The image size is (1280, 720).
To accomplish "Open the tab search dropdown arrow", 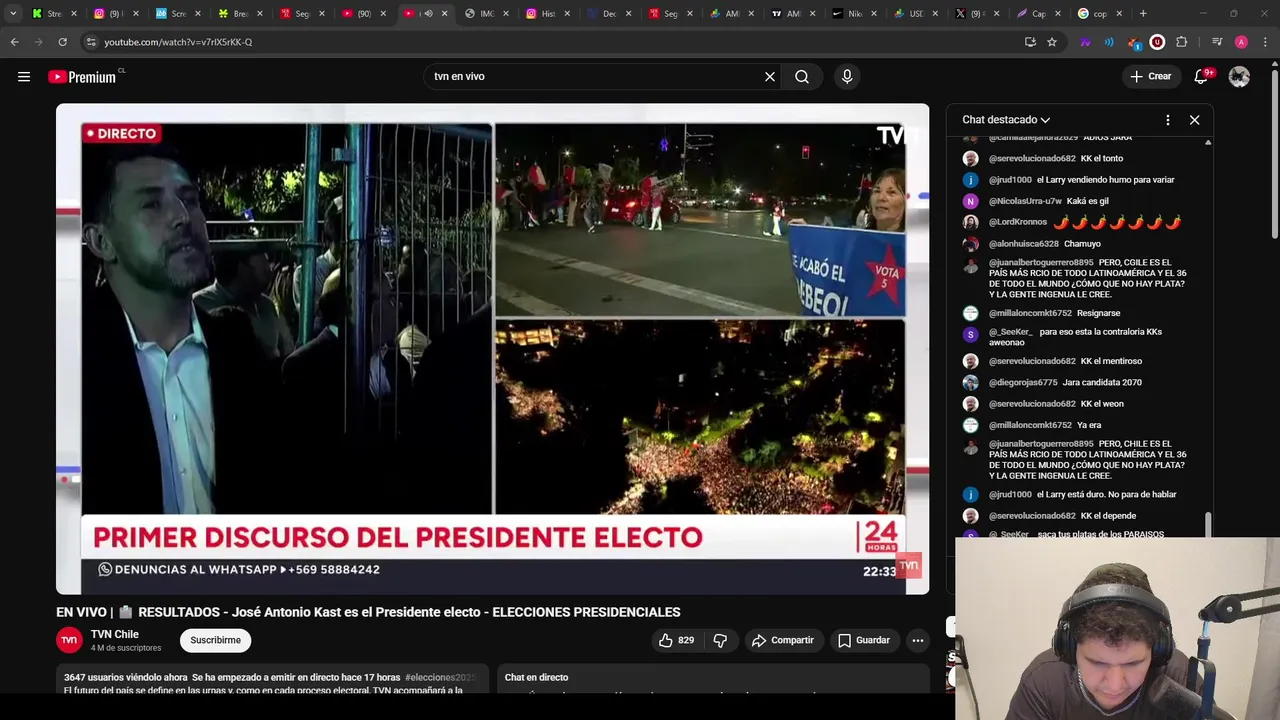I will [x=13, y=14].
